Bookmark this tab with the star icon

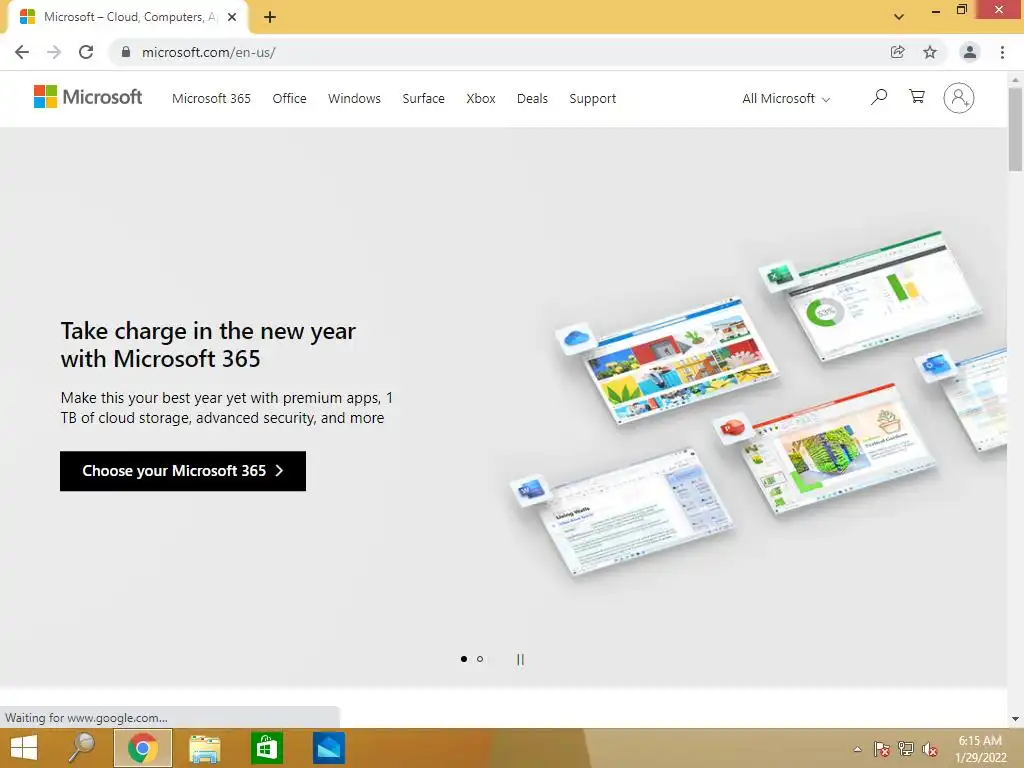[930, 52]
